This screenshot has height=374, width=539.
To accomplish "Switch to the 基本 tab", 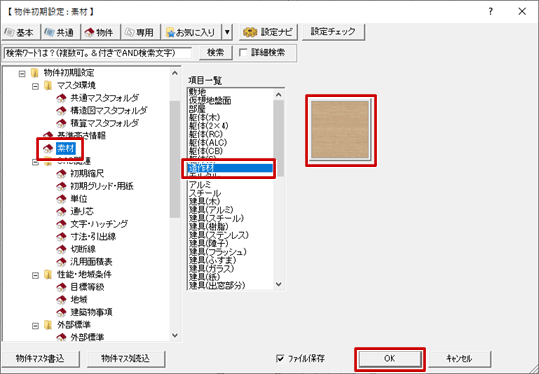I will pyautogui.click(x=20, y=32).
